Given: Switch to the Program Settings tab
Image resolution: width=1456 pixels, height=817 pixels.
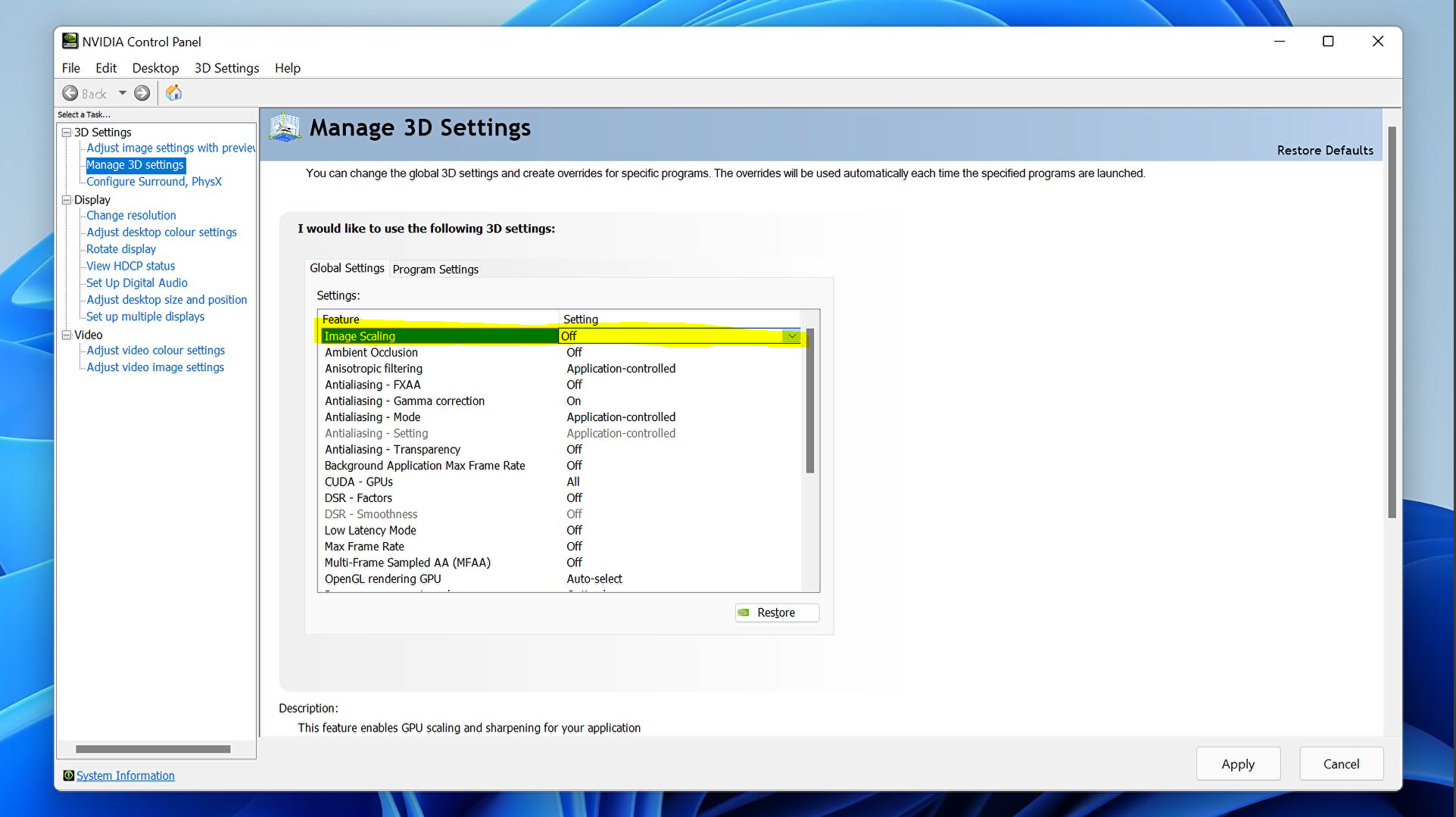Looking at the screenshot, I should click(x=435, y=270).
